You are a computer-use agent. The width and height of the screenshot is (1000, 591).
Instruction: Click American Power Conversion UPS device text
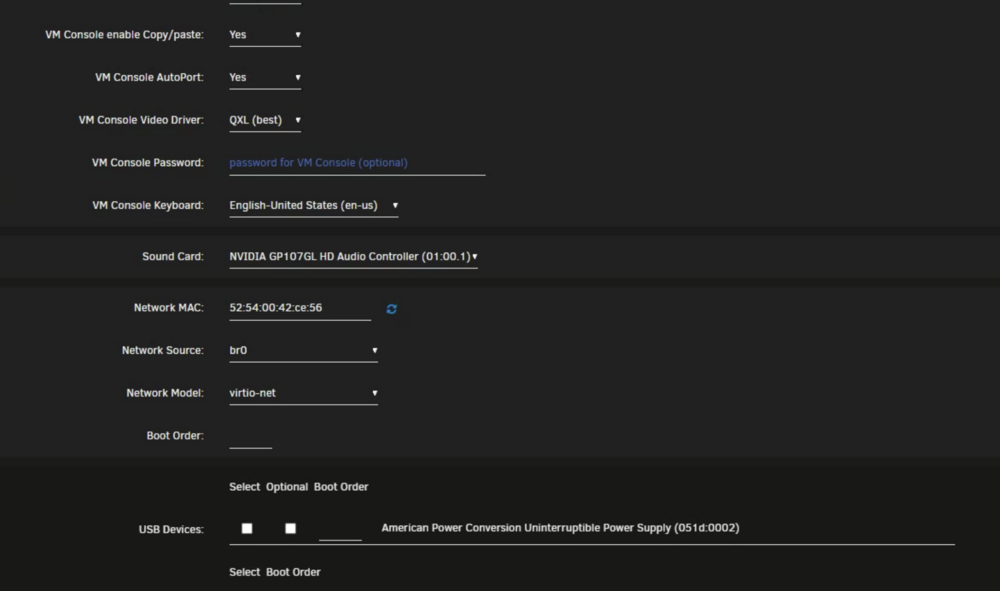tap(560, 528)
